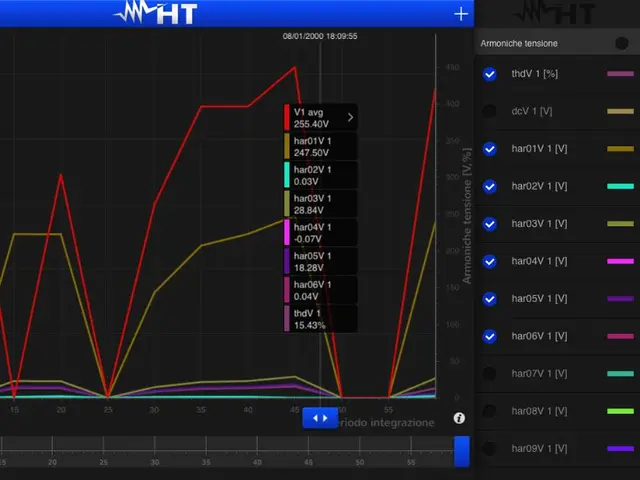This screenshot has height=480, width=640.
Task: Click the thdV 1 mauve color swatch
Action: [x=620, y=74]
